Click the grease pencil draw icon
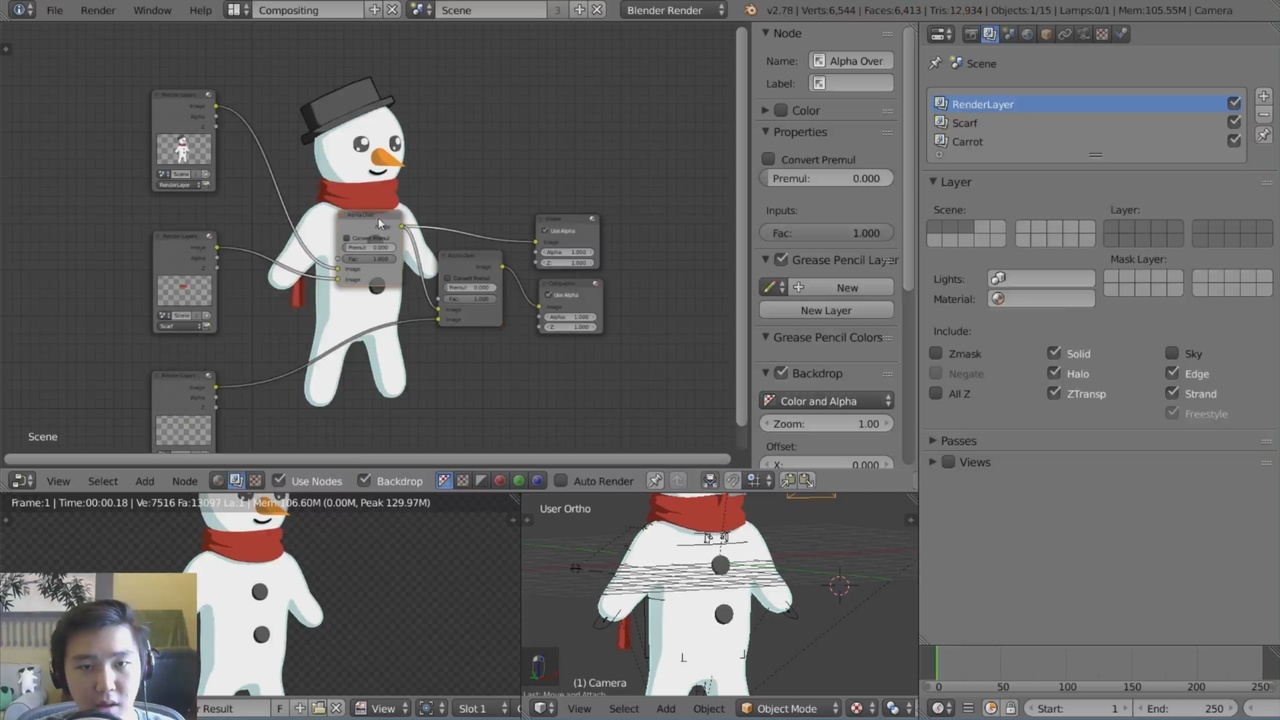The height and width of the screenshot is (720, 1280). point(771,287)
